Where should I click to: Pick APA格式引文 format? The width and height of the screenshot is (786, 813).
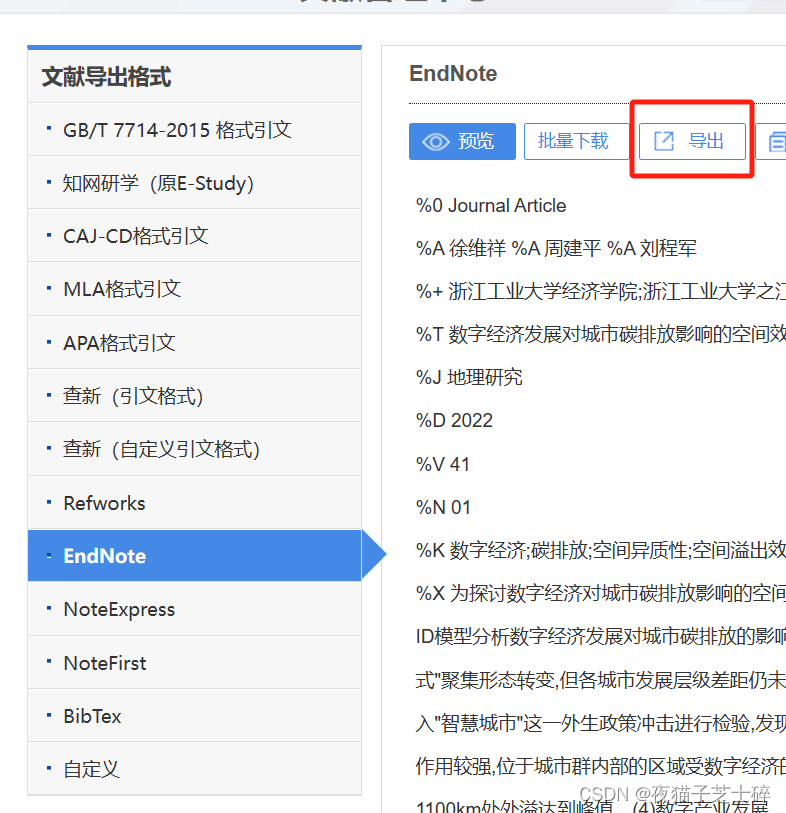[194, 343]
